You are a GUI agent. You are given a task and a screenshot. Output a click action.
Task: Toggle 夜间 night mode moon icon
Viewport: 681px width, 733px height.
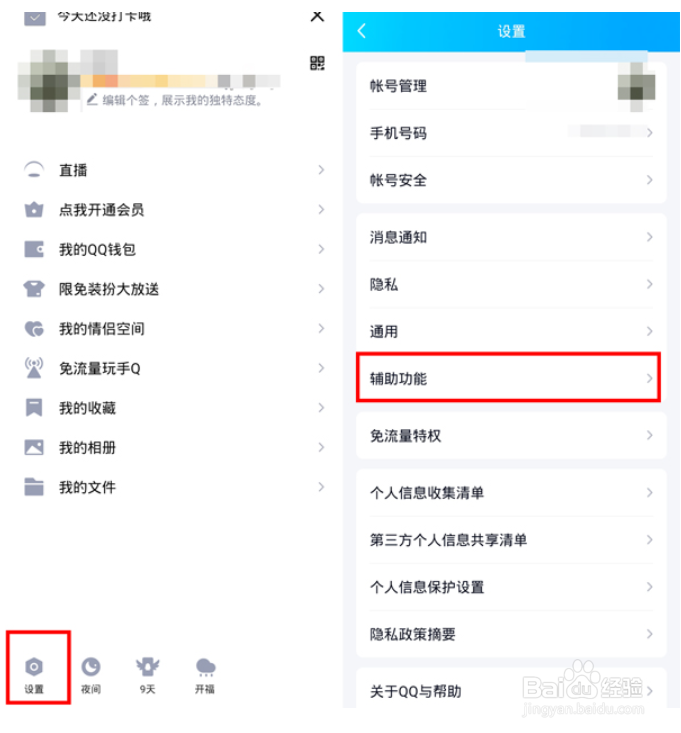pos(91,667)
